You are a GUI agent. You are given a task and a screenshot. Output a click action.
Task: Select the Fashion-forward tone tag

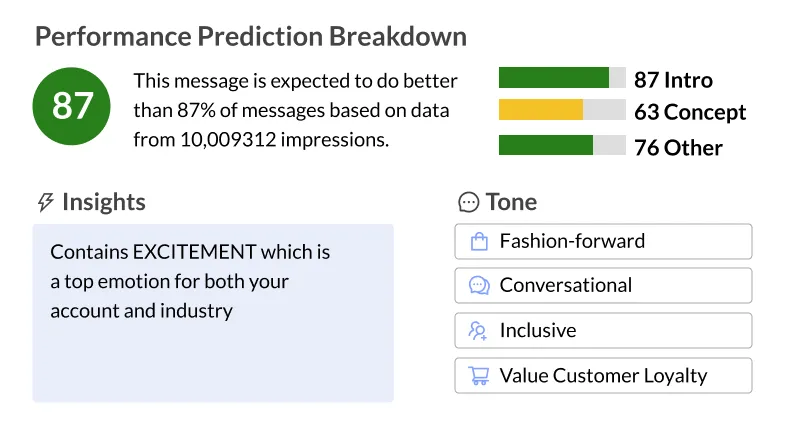pos(602,241)
